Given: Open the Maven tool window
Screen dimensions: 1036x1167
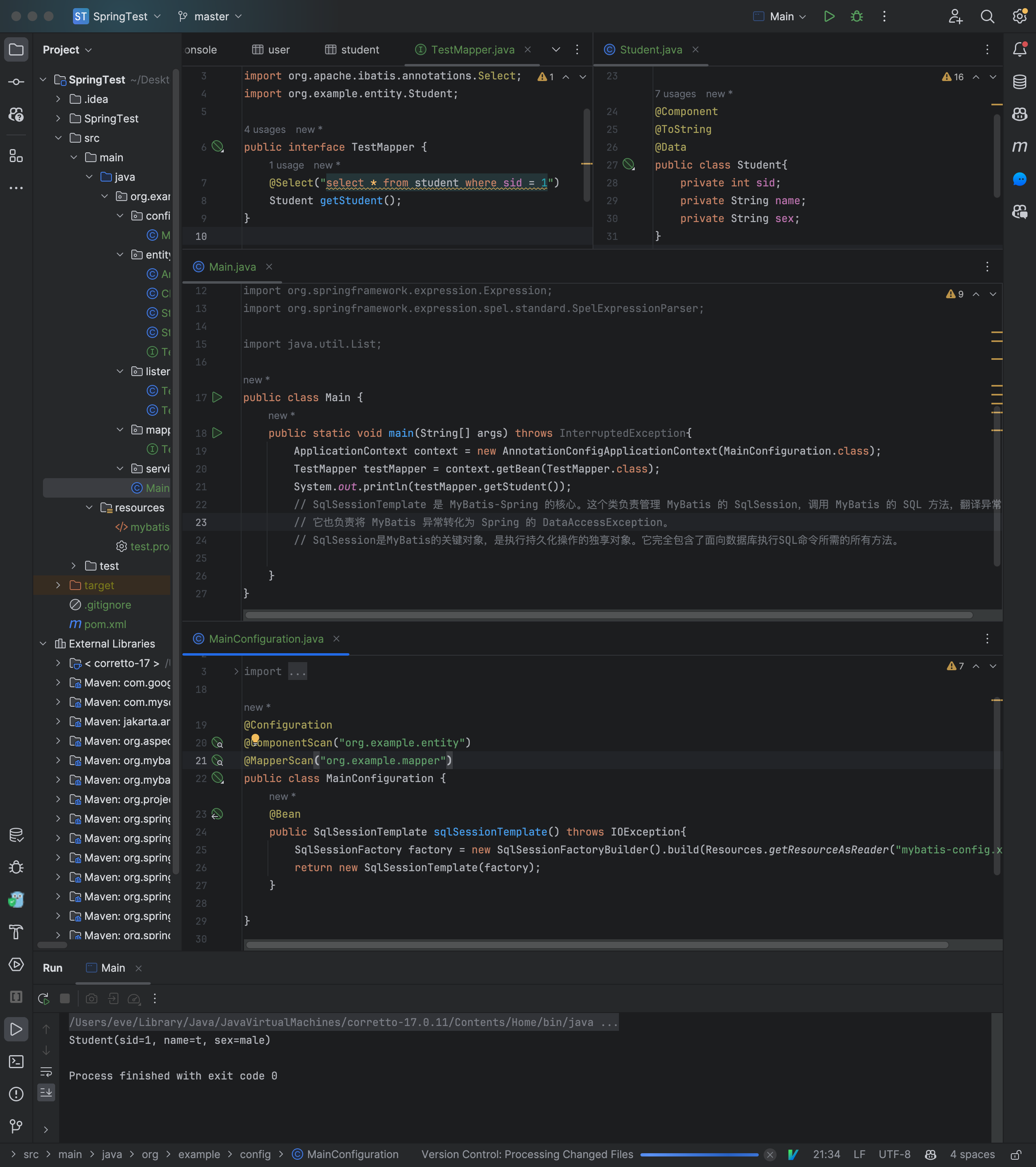Looking at the screenshot, I should coord(1021,146).
